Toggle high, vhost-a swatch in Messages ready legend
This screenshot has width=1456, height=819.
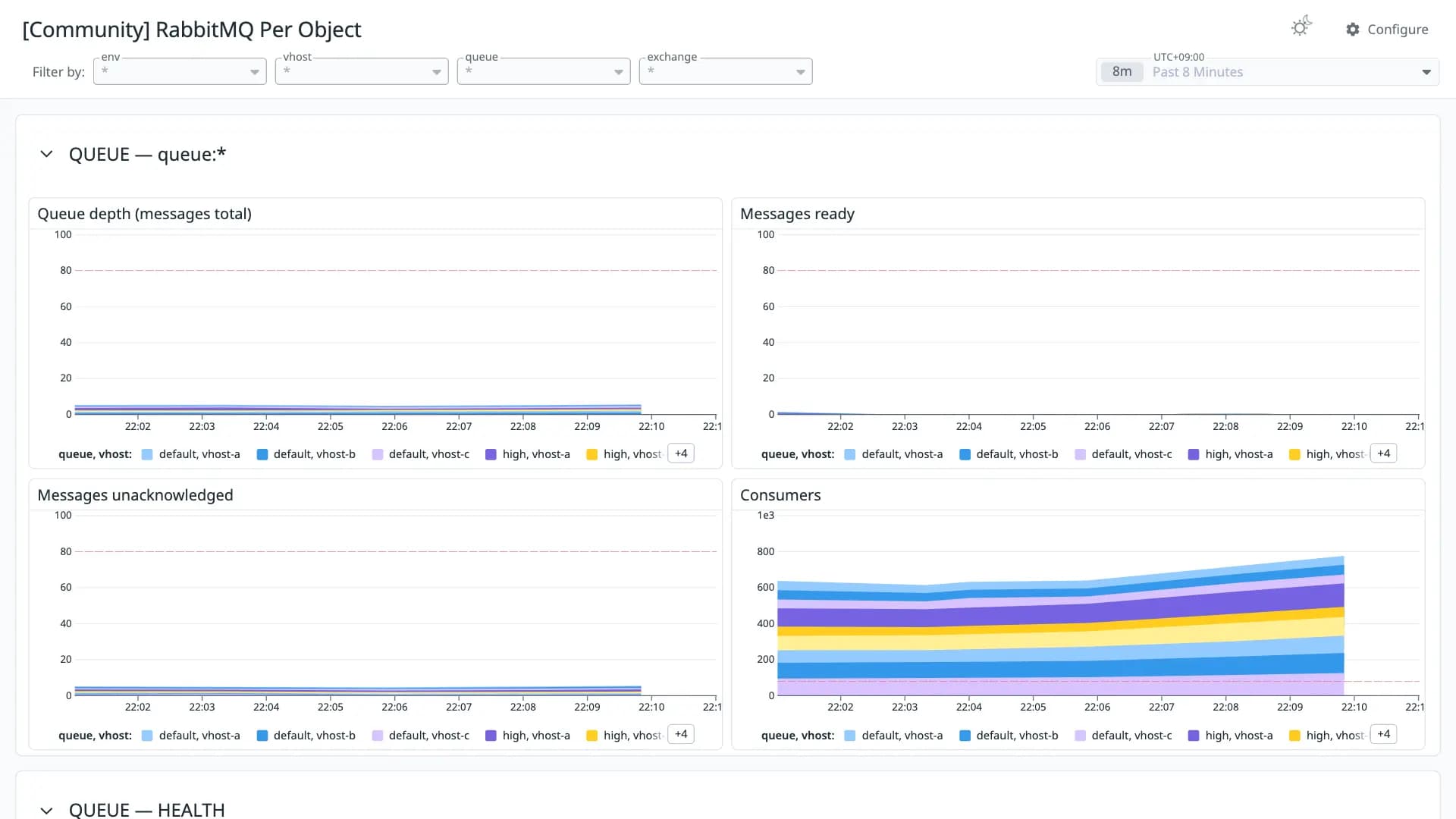coord(1194,454)
